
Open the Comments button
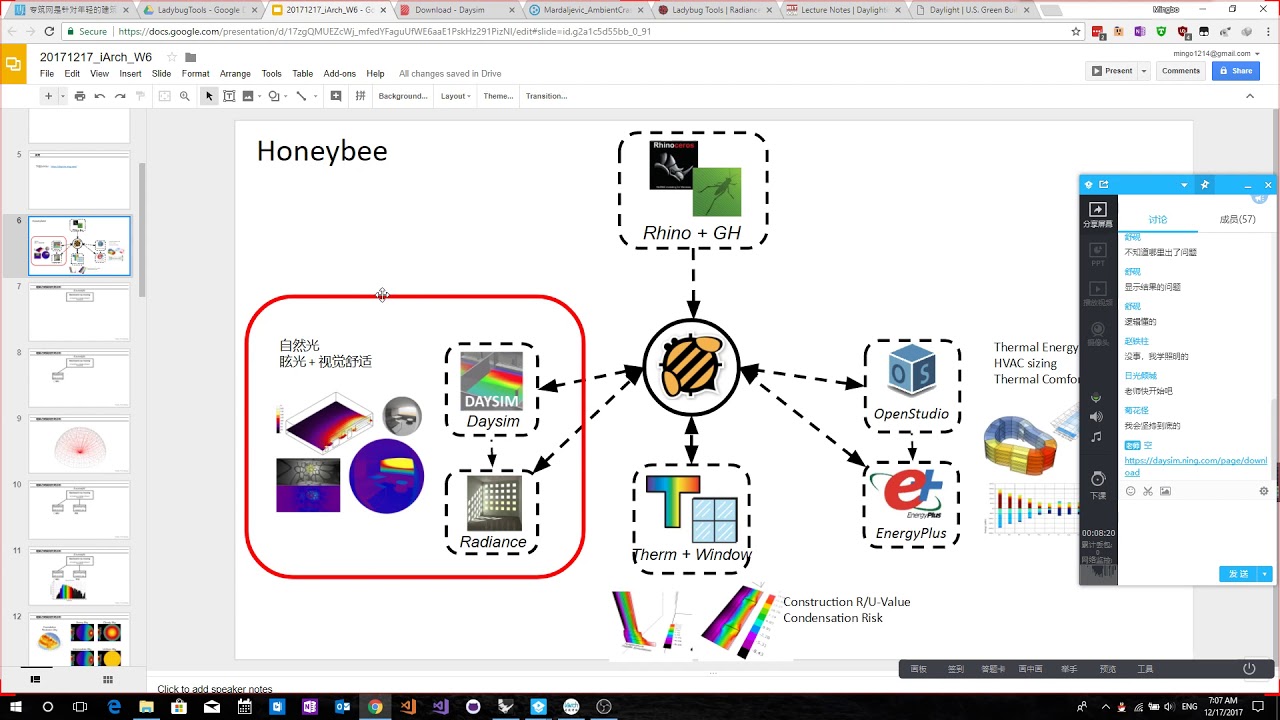pos(1181,71)
